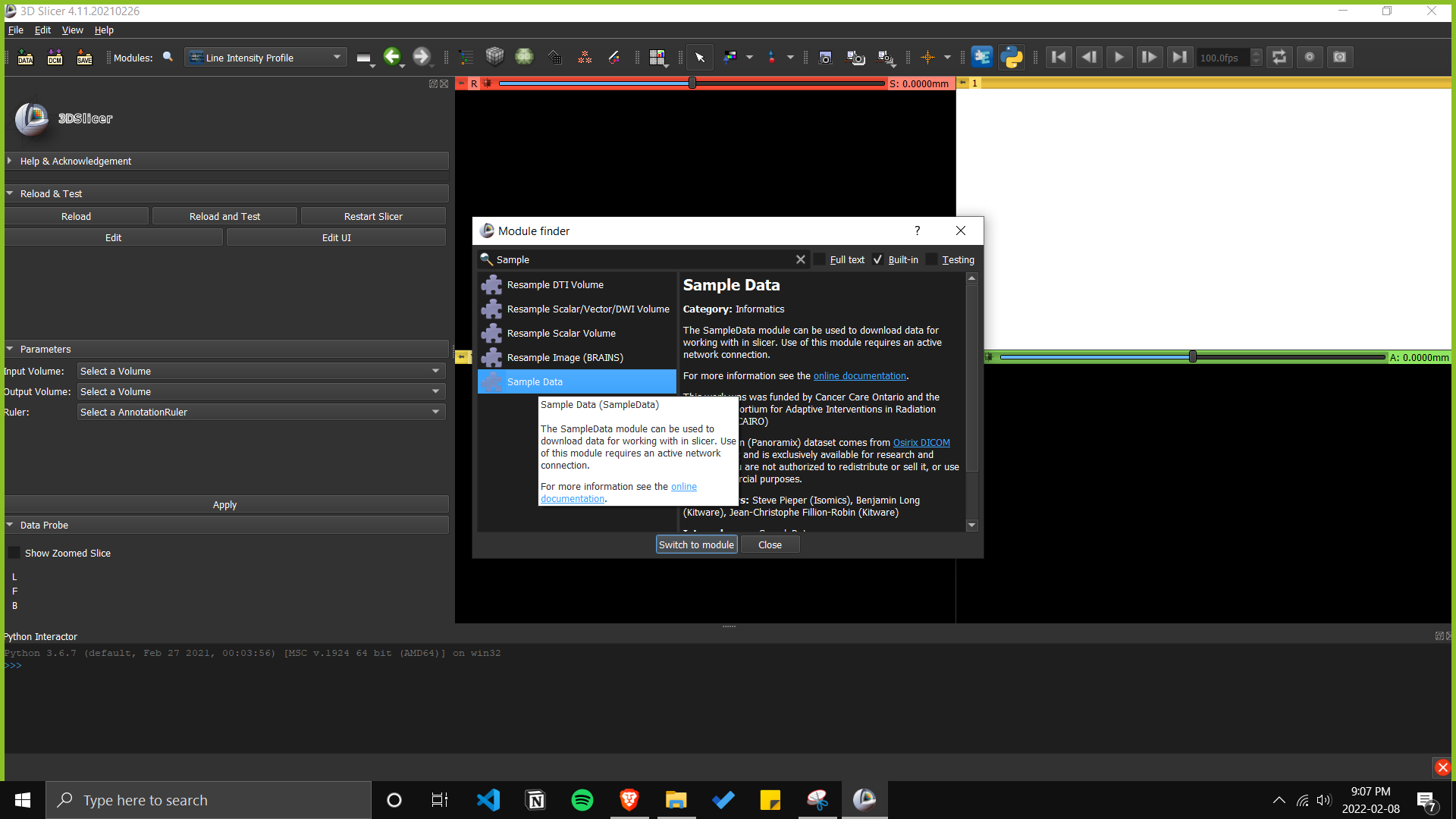Open module finder magnifier next to Modules

point(168,57)
